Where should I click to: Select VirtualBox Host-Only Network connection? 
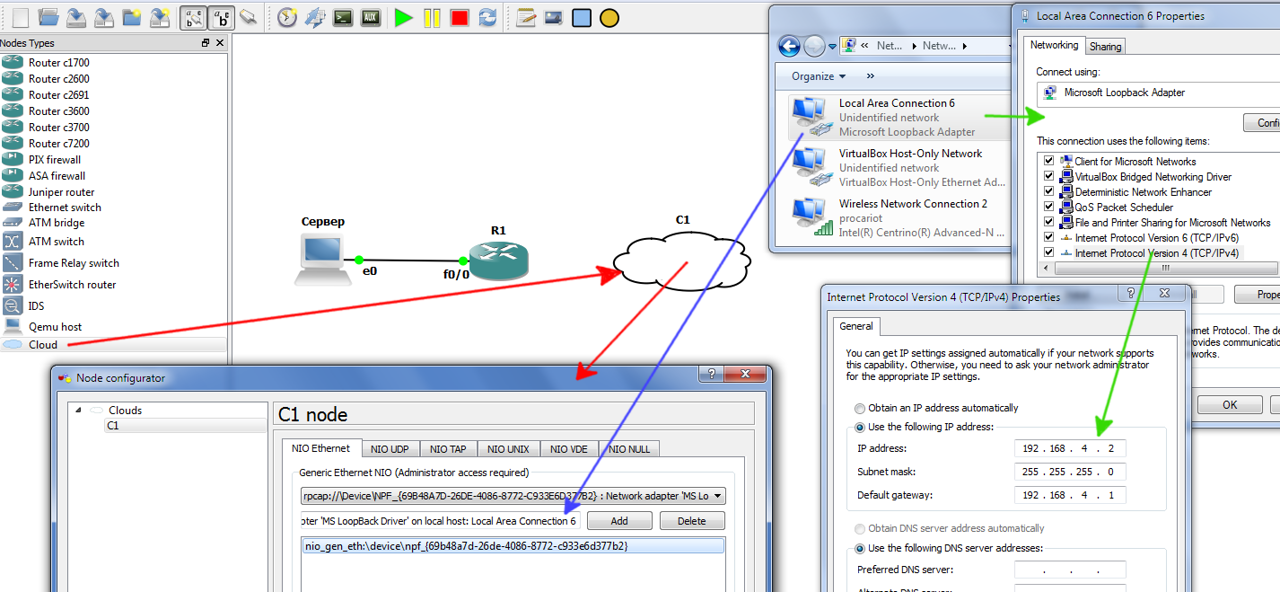click(x=898, y=168)
